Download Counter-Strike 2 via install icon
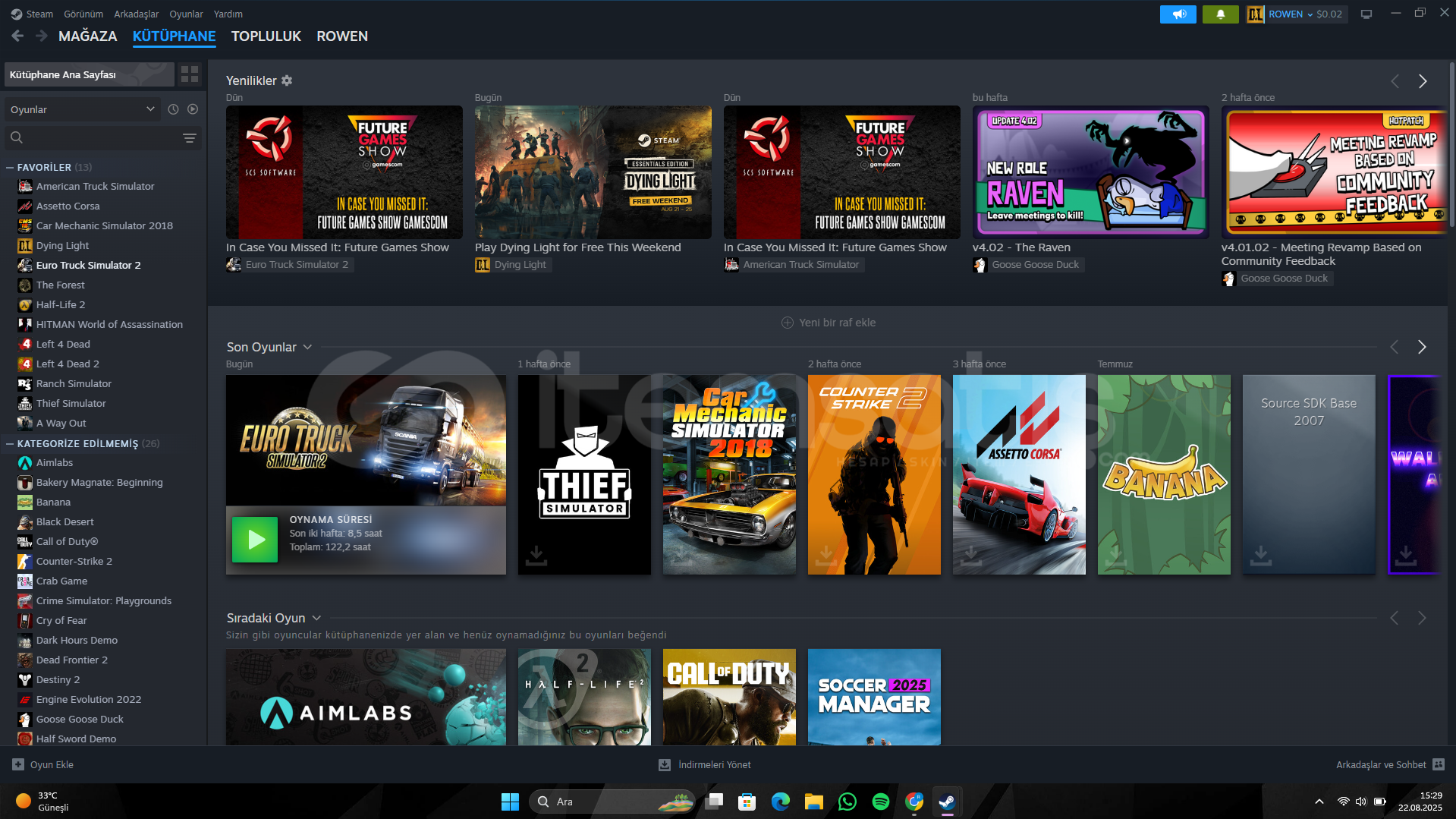The width and height of the screenshot is (1456, 819). point(826,556)
